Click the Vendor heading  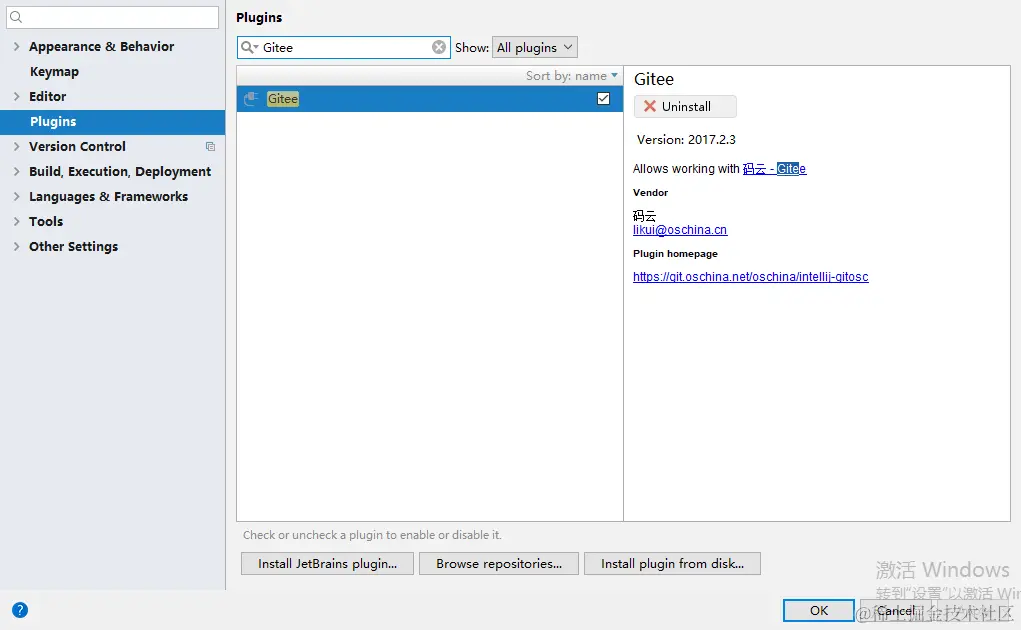[650, 193]
